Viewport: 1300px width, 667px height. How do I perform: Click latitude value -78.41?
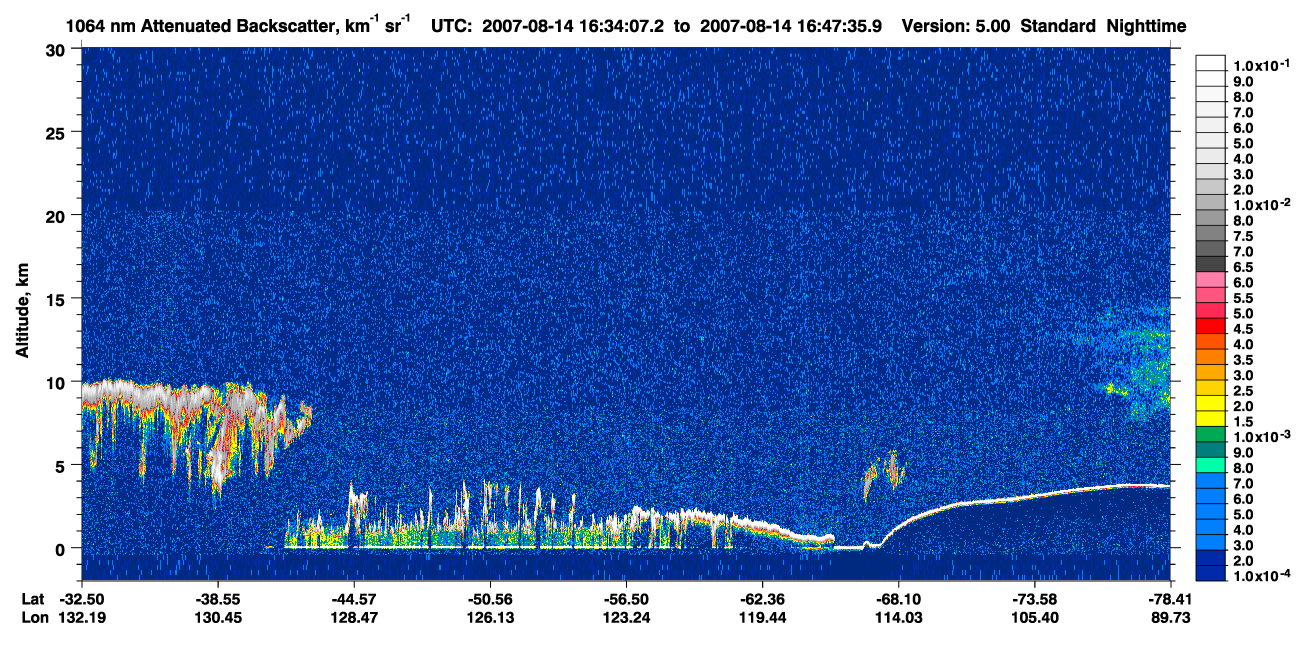tap(1170, 598)
